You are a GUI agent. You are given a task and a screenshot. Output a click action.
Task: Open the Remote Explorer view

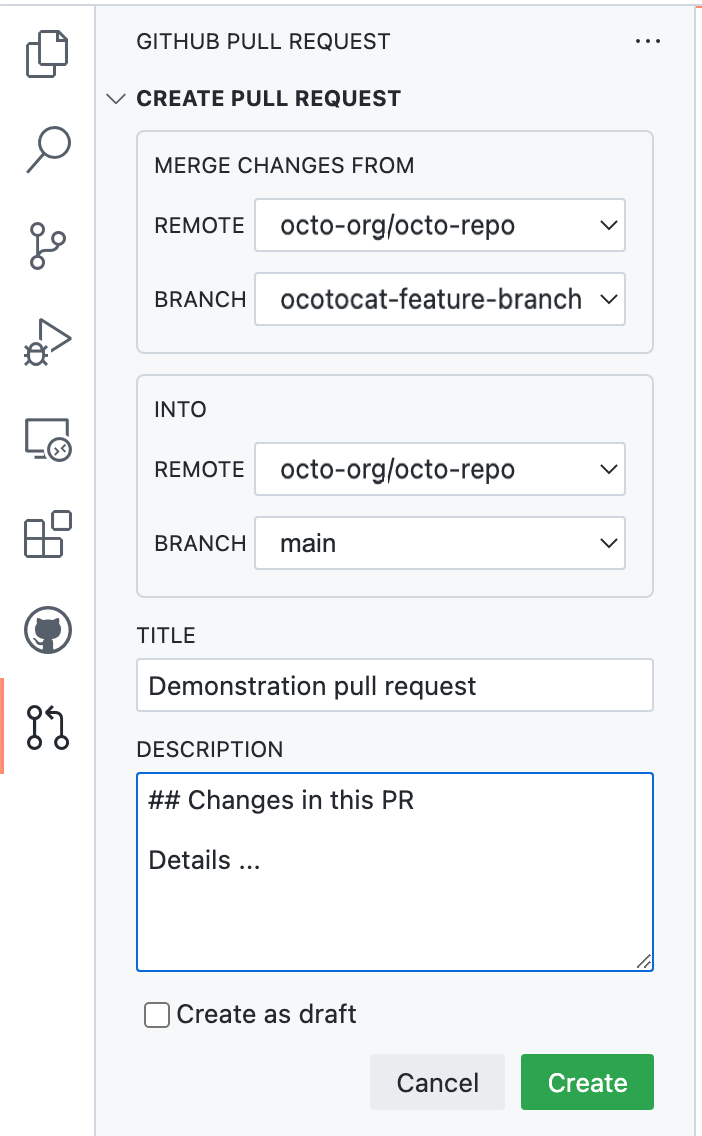click(47, 438)
